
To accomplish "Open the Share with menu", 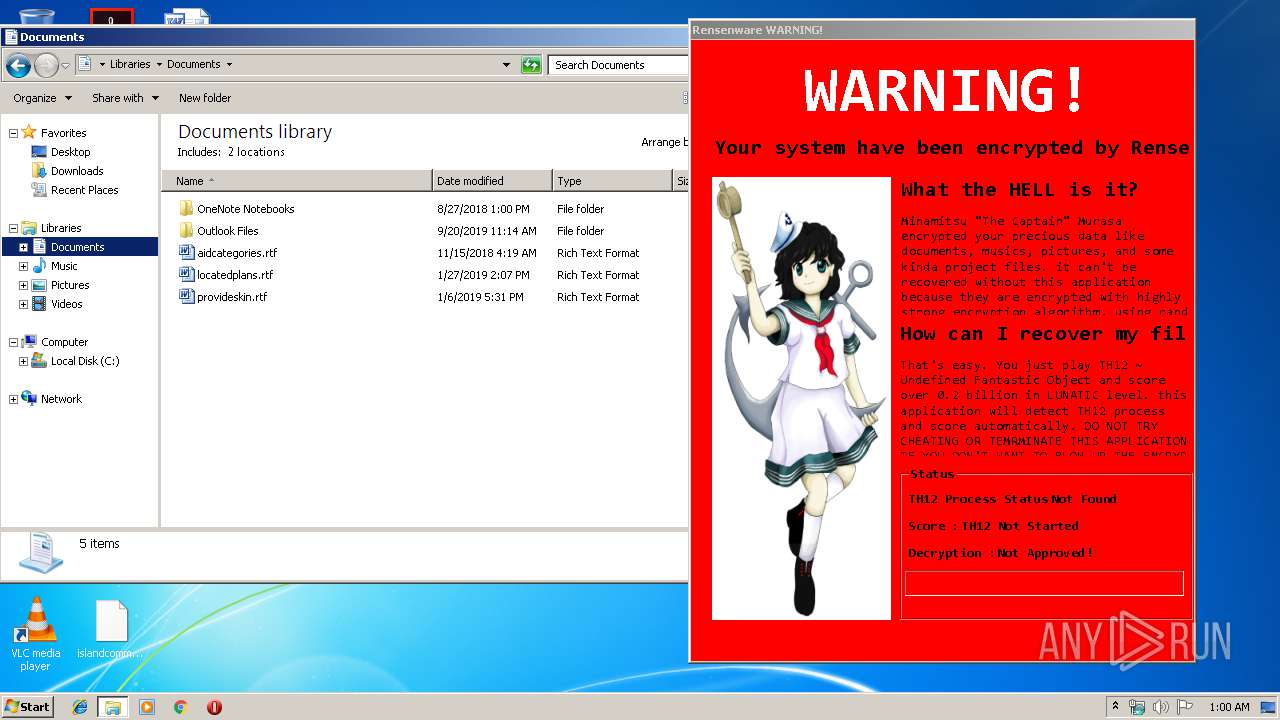I will click(125, 98).
